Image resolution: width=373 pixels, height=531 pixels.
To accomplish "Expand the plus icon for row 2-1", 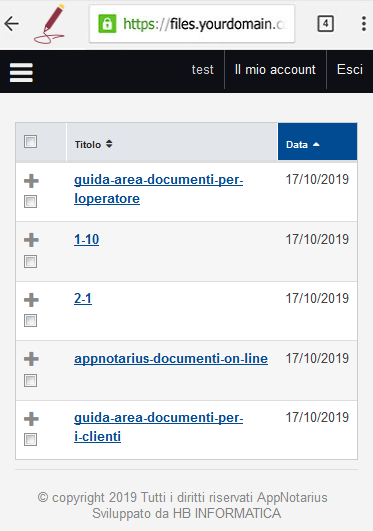I will pos(31,300).
